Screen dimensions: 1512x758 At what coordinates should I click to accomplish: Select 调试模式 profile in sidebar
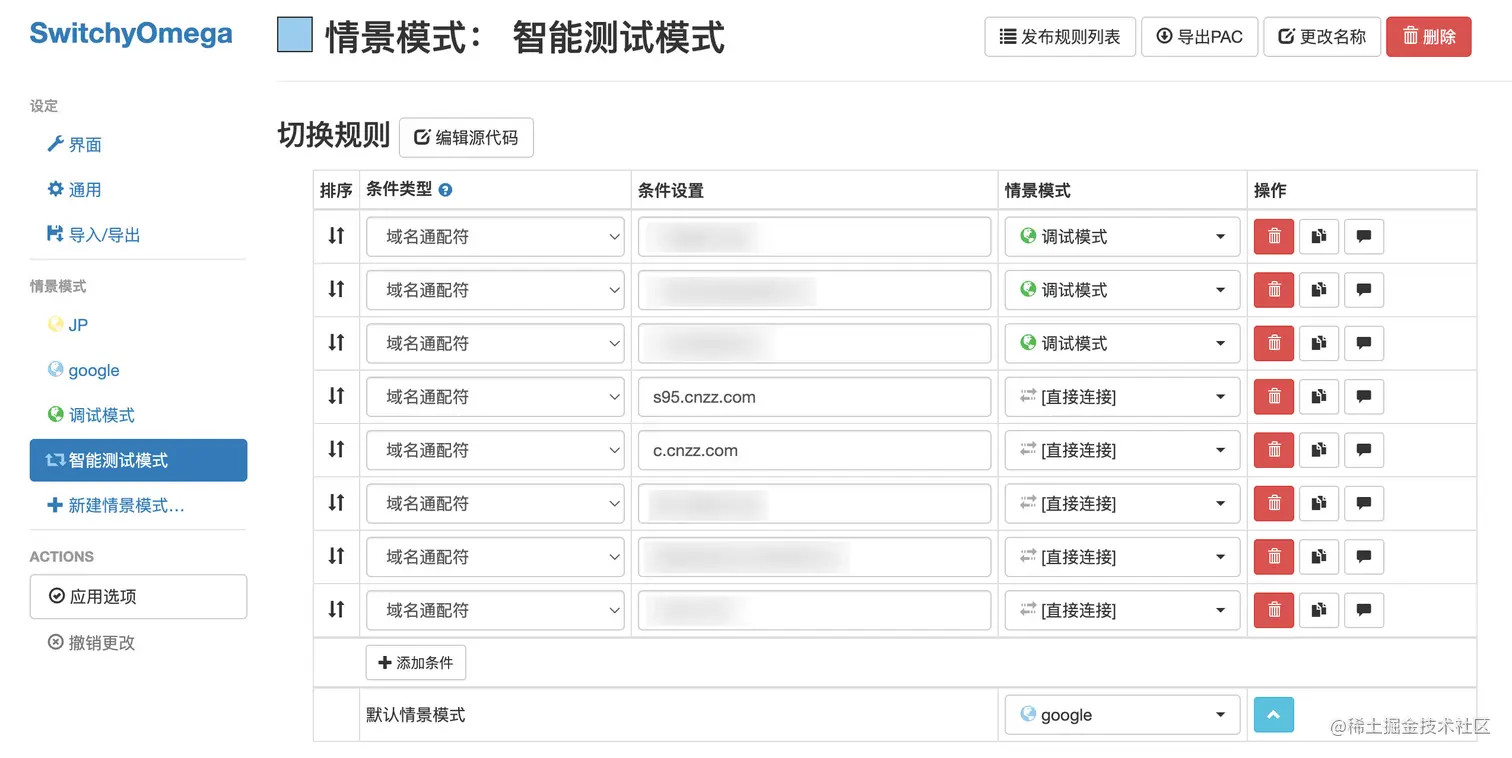pos(138,415)
